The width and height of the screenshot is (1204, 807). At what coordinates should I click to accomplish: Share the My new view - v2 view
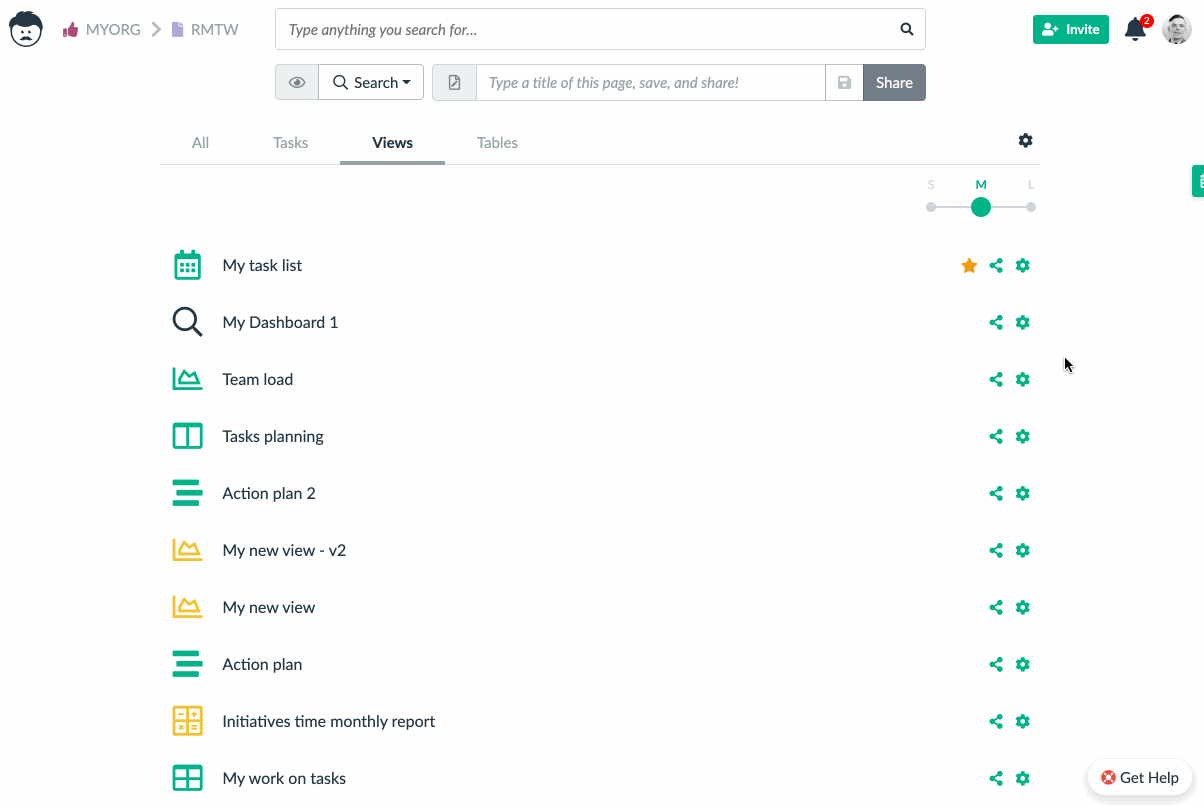coord(996,550)
